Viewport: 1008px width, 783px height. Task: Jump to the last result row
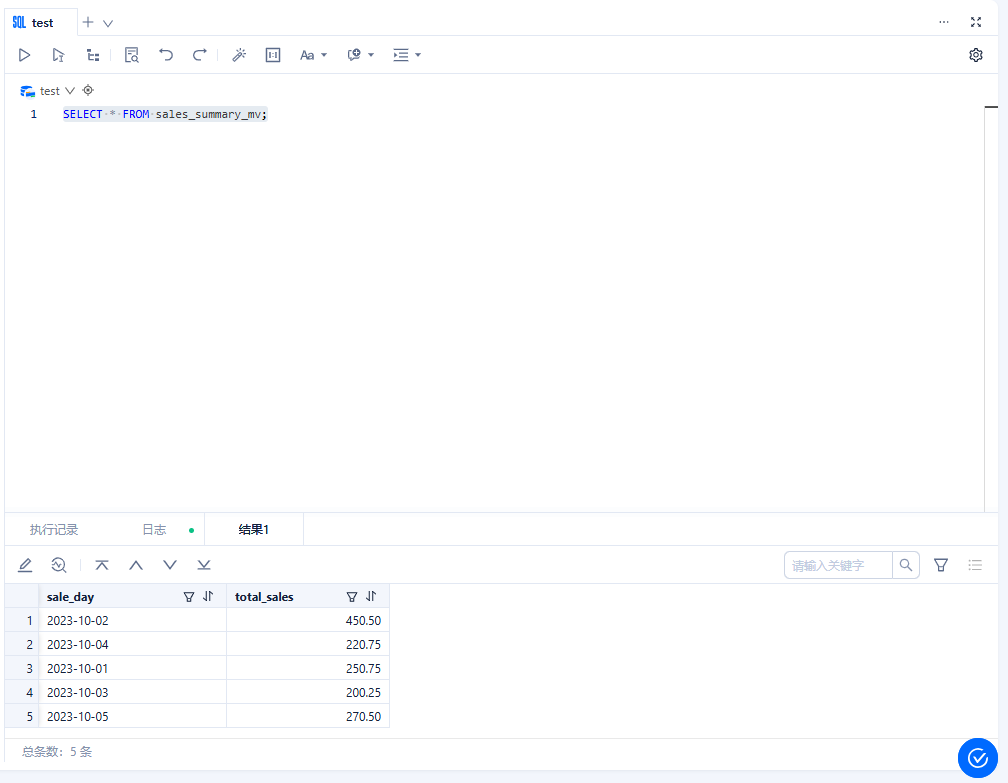coord(204,565)
